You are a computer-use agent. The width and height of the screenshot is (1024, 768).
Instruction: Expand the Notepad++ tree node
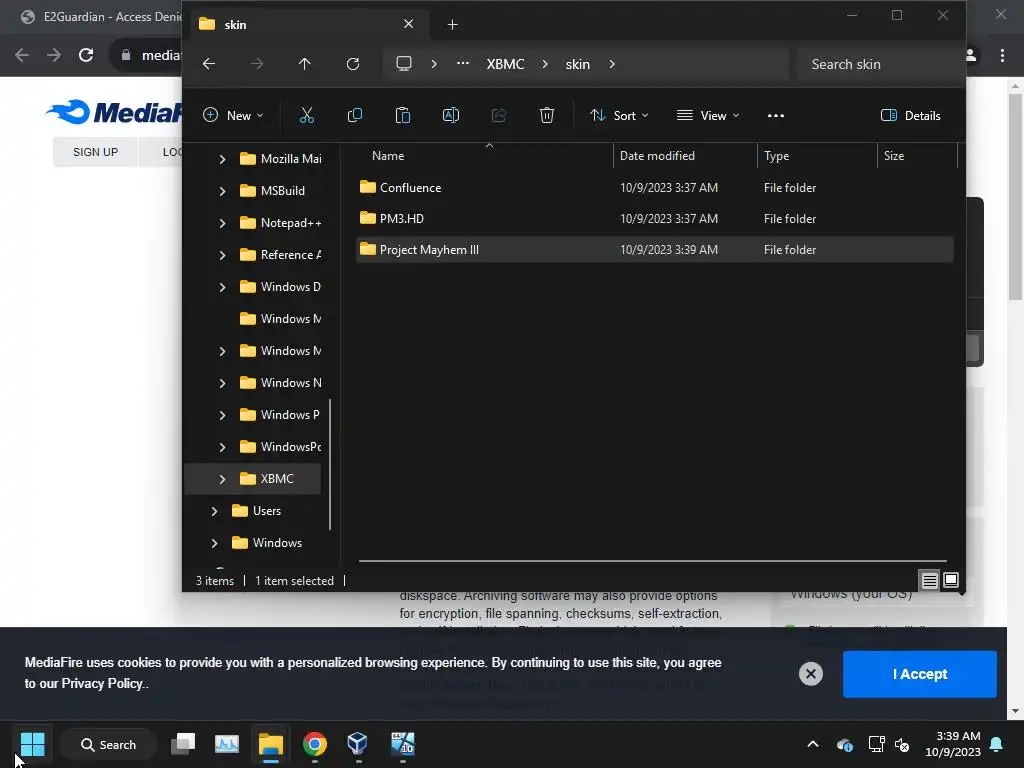tap(222, 223)
